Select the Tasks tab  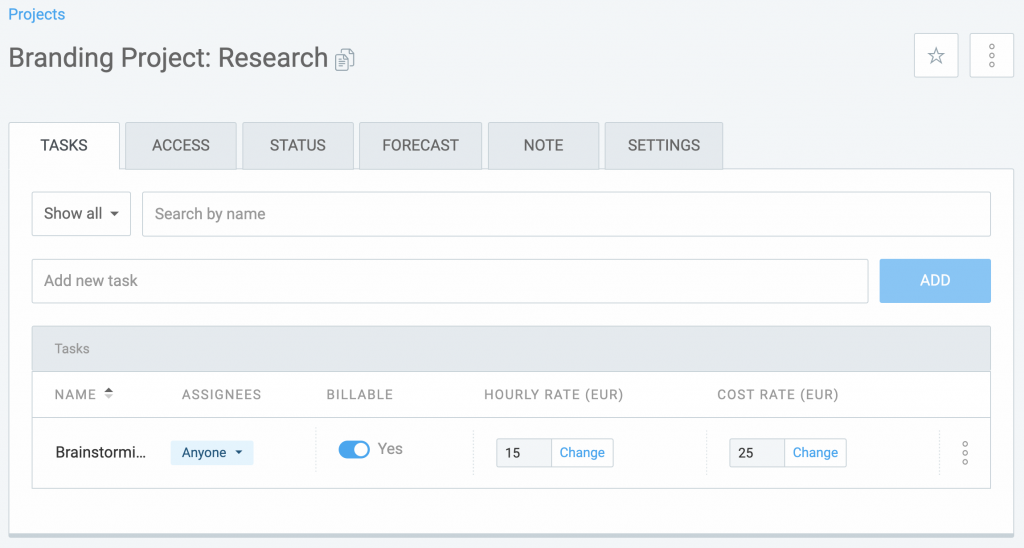click(64, 145)
